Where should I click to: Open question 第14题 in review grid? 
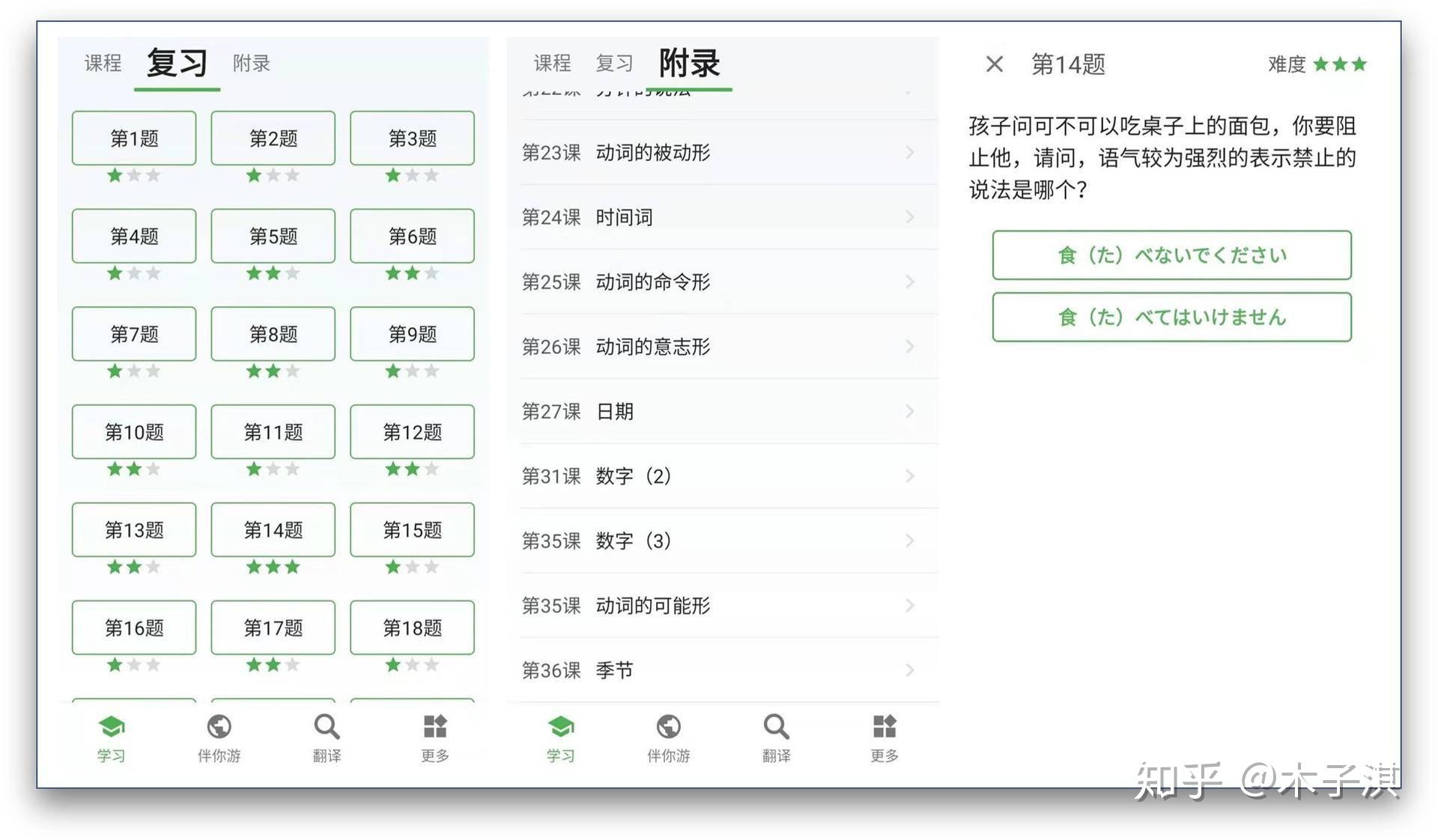[273, 530]
